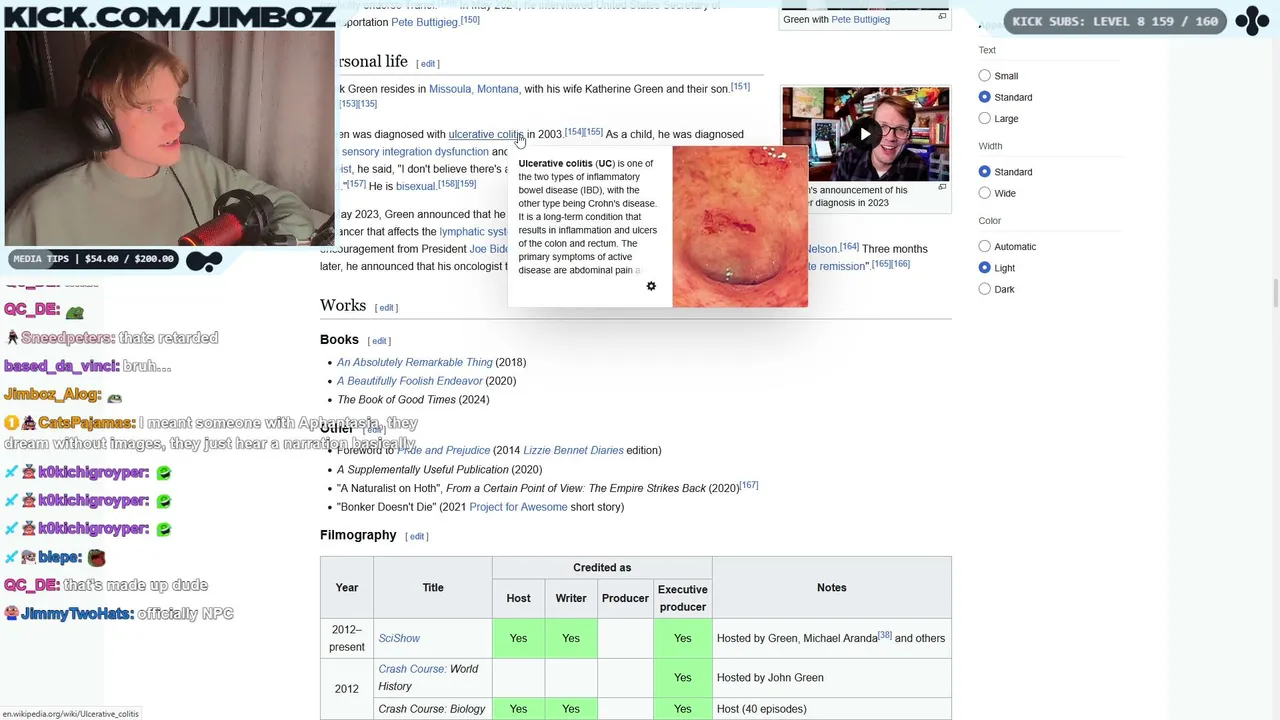The height and width of the screenshot is (720, 1280).
Task: Open citation reference 150
Action: 470,20
